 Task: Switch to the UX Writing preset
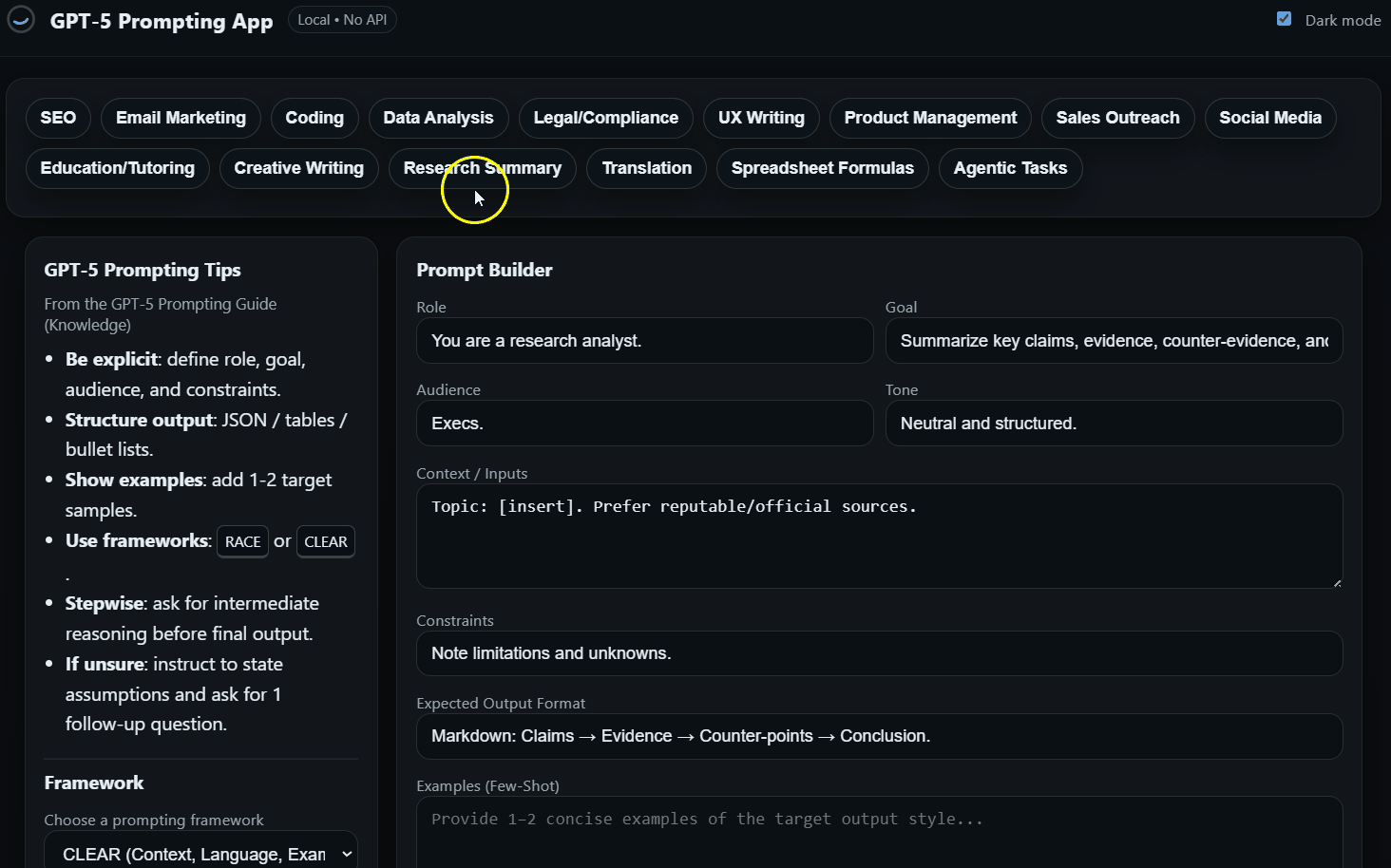pos(761,118)
